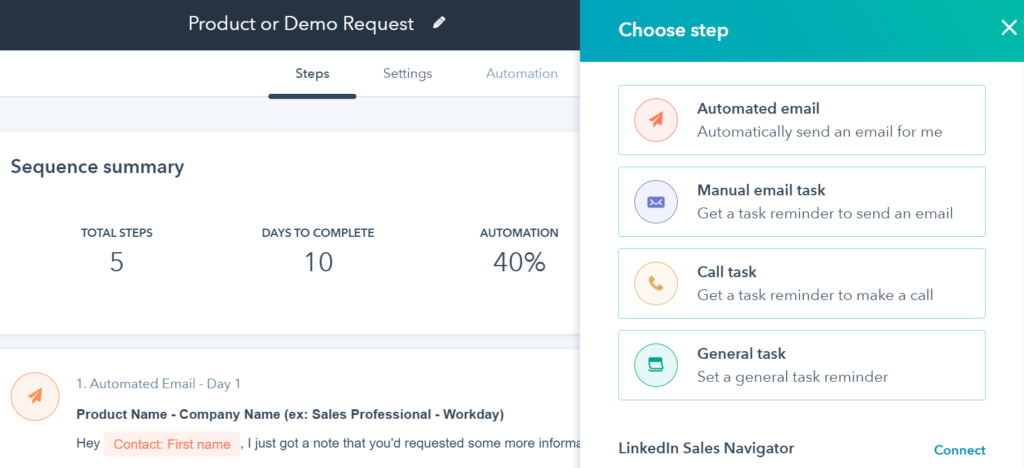Viewport: 1024px width, 468px height.
Task: Click the pencil icon to rename sequence
Action: [x=439, y=23]
